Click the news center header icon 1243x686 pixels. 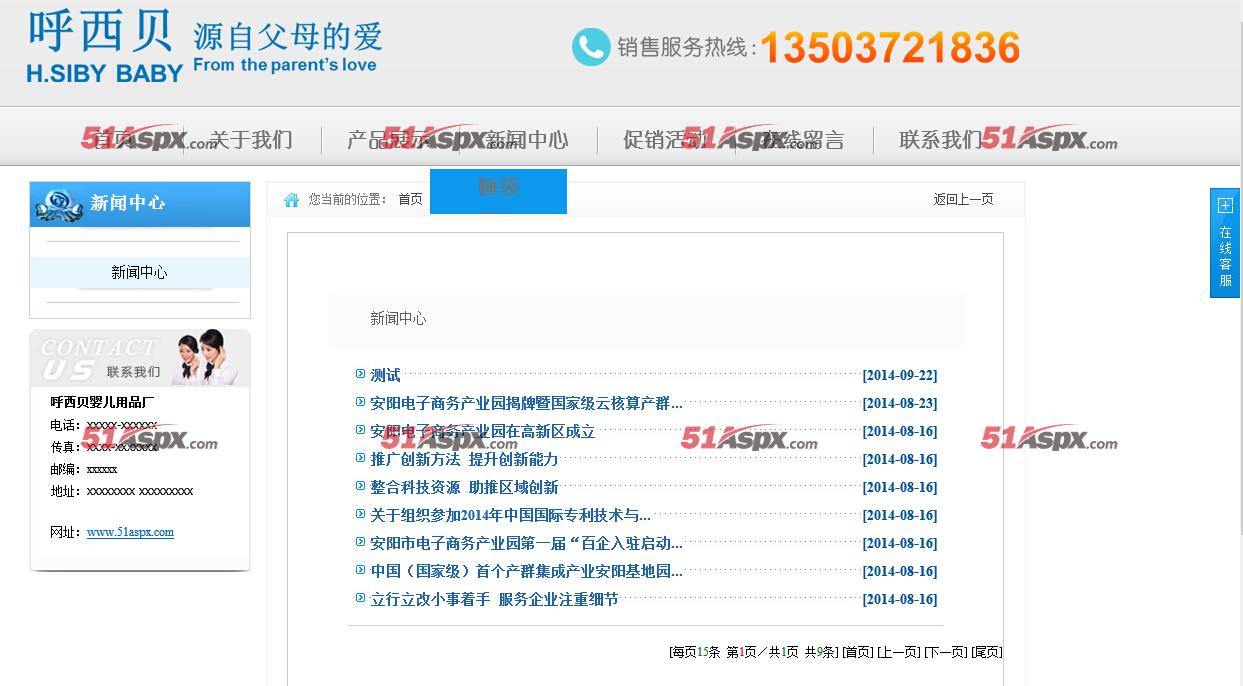[x=59, y=205]
